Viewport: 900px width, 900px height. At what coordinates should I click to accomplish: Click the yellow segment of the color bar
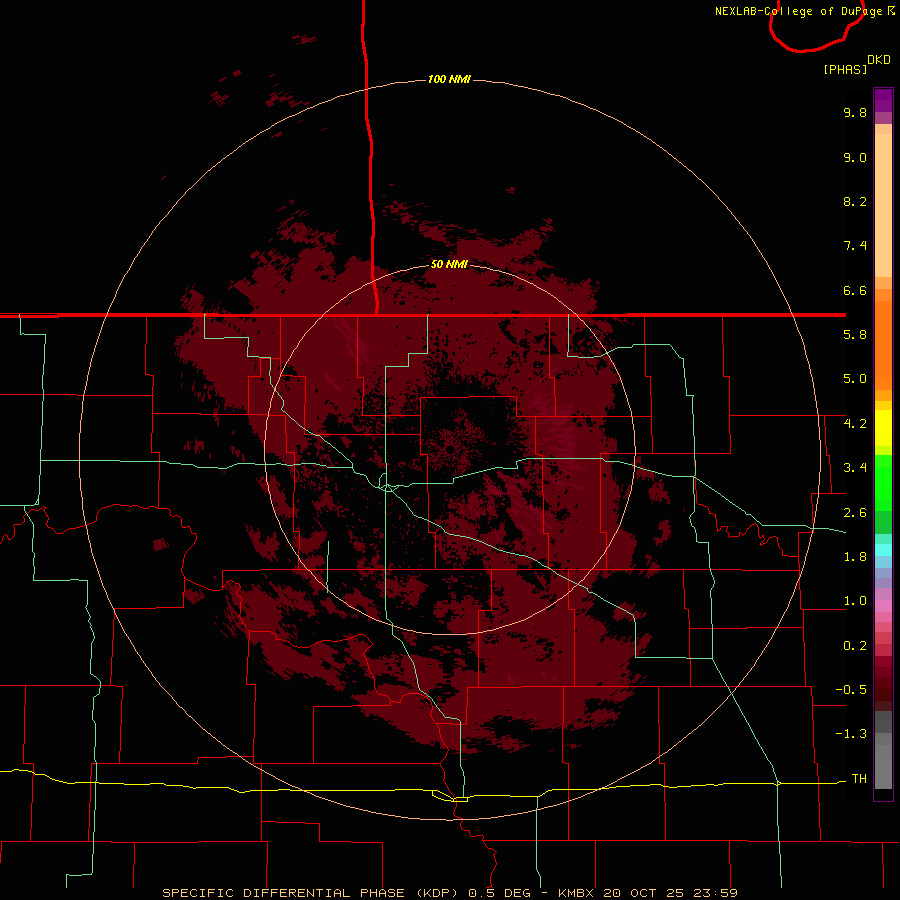click(x=883, y=428)
